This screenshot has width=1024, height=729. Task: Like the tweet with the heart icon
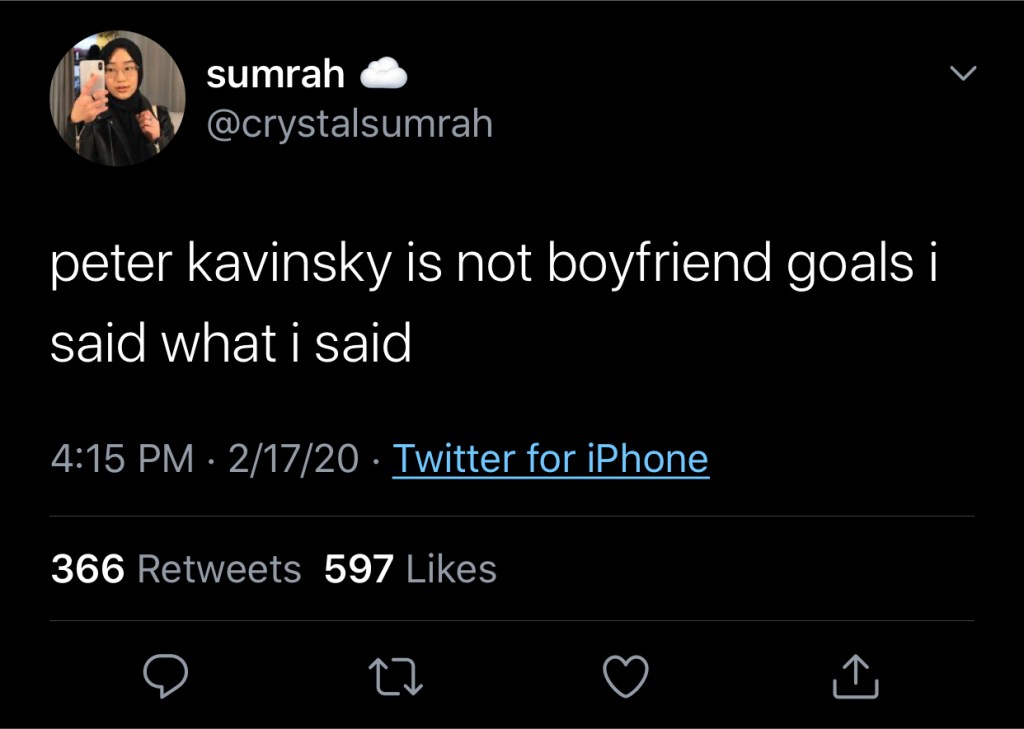pyautogui.click(x=628, y=676)
